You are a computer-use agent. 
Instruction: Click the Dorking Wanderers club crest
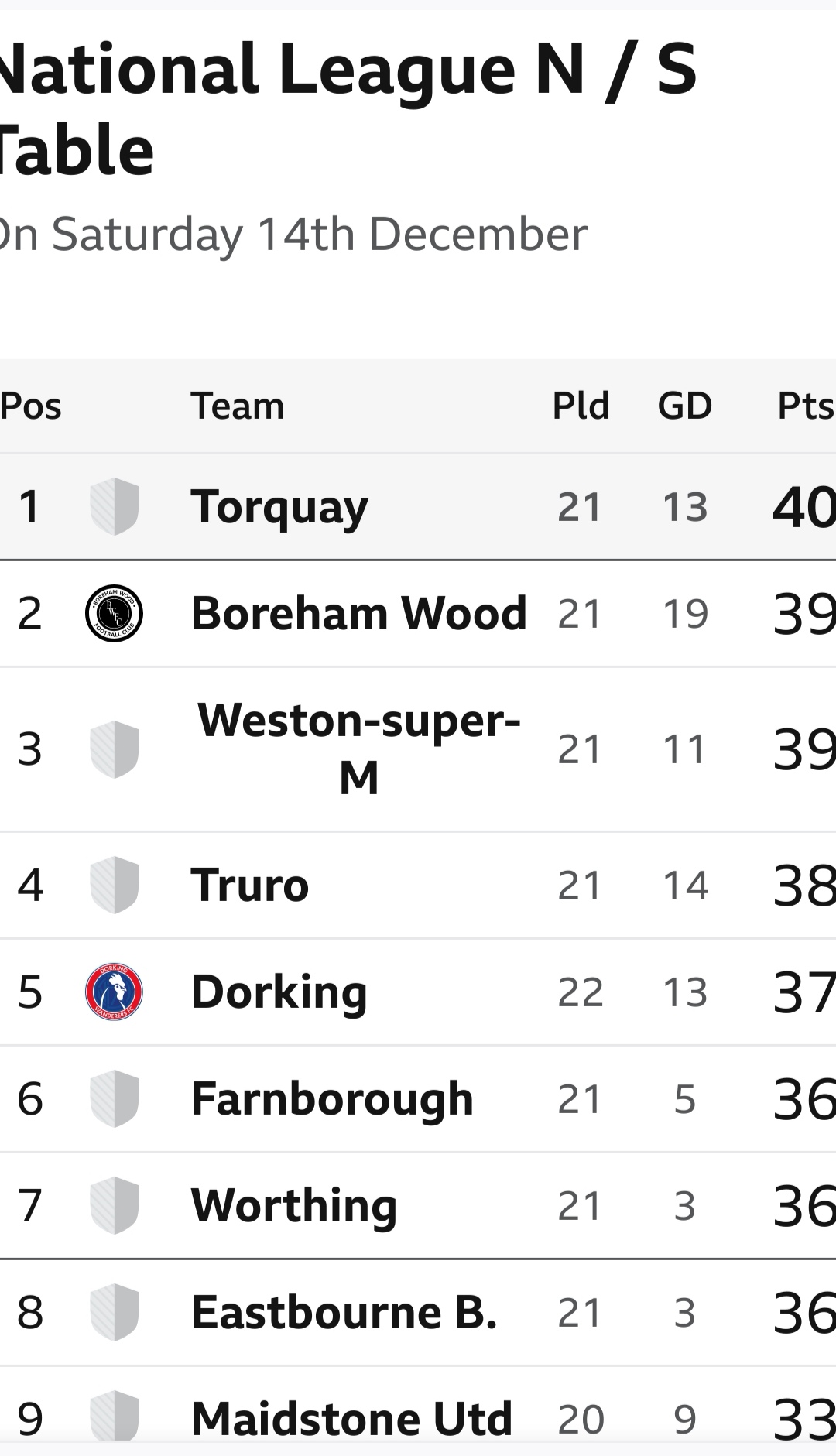tap(114, 992)
